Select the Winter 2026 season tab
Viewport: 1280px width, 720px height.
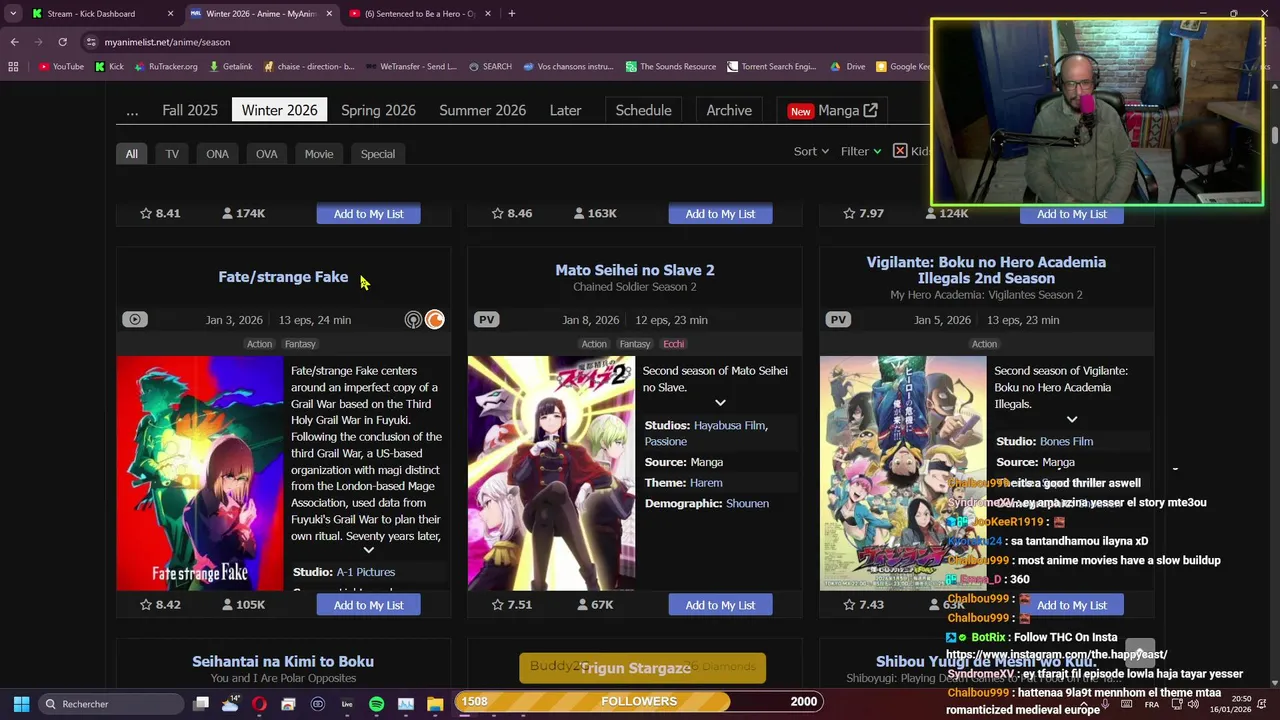(x=279, y=110)
